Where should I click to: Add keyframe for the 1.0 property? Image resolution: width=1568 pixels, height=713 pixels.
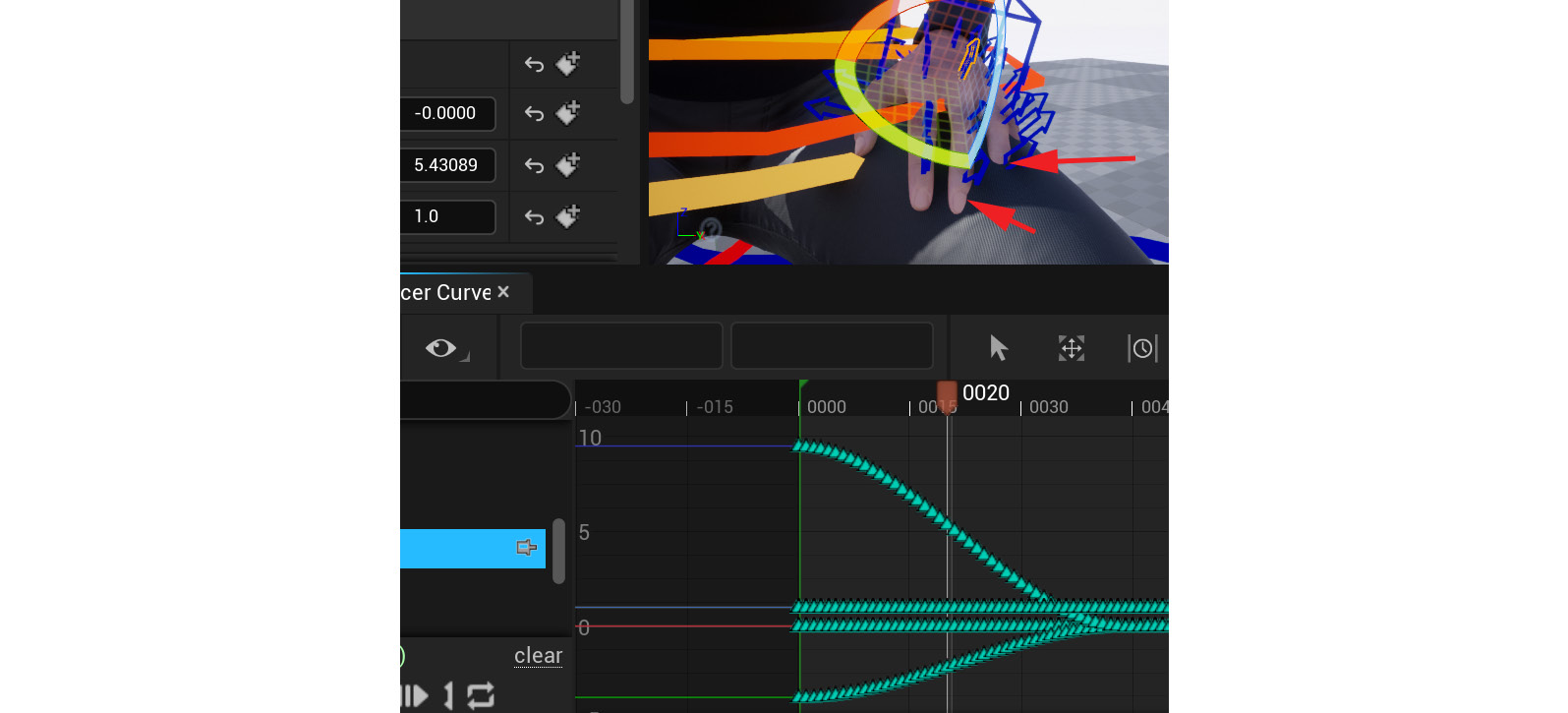coord(568,216)
